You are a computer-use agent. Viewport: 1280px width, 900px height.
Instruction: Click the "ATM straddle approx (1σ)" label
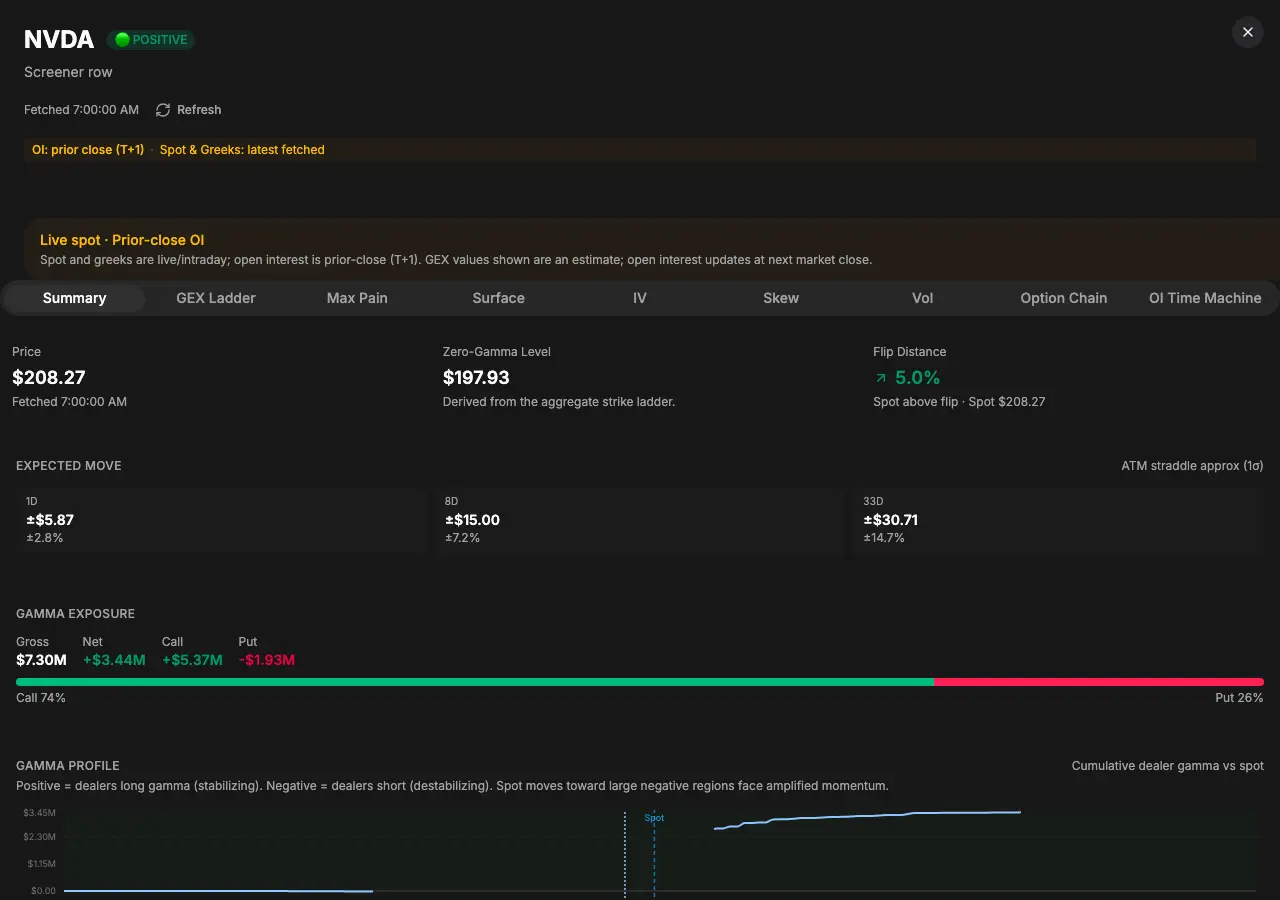pyautogui.click(x=1193, y=466)
